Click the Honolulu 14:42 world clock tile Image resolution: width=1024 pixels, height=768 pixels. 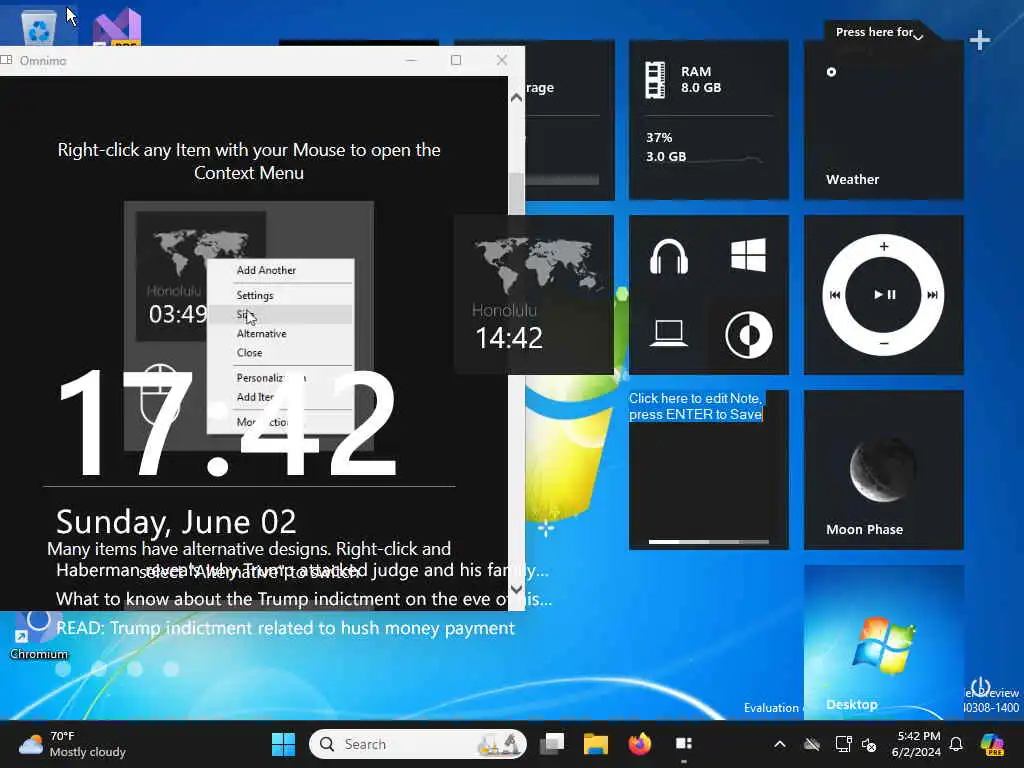[x=534, y=295]
